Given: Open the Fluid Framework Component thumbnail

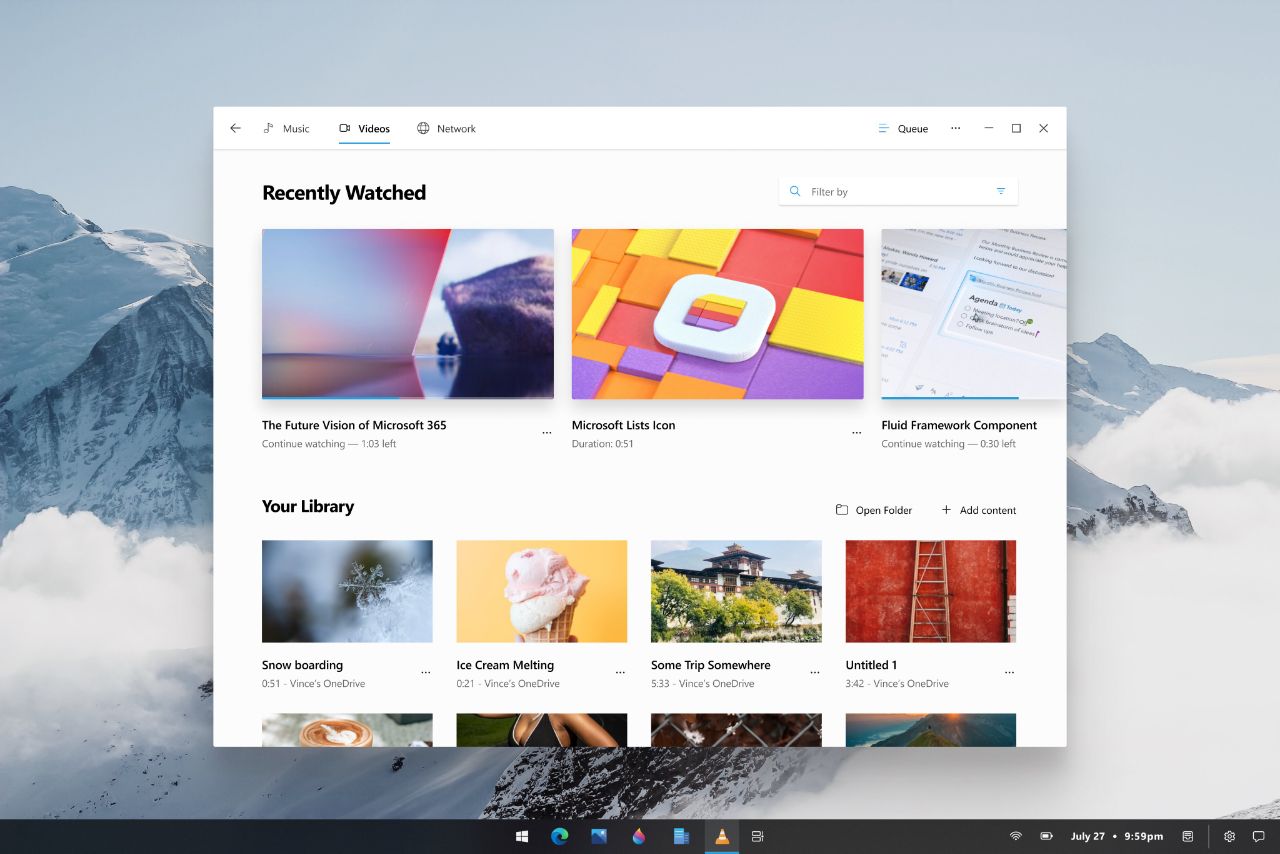Looking at the screenshot, I should click(x=974, y=314).
